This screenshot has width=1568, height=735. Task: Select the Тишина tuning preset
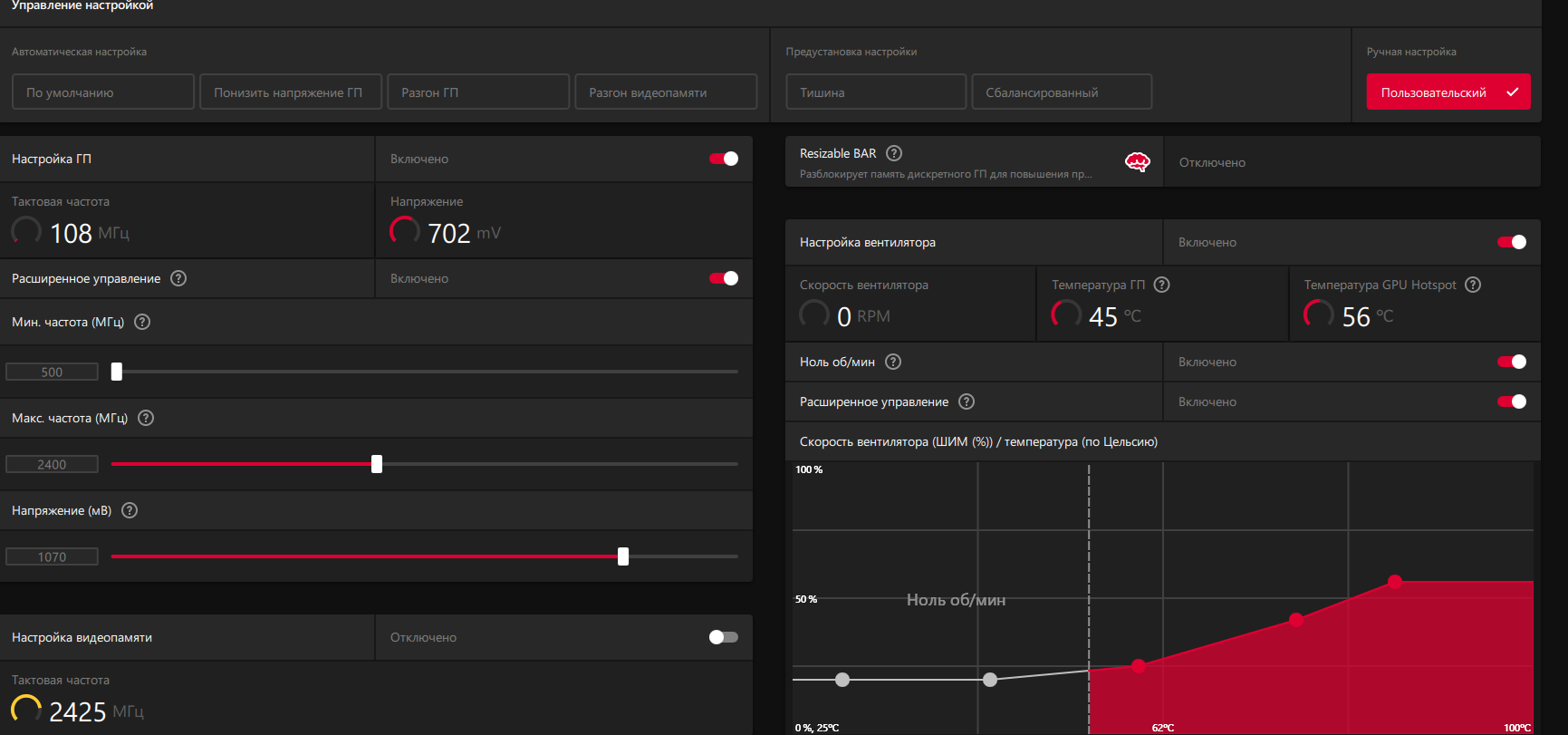[876, 92]
